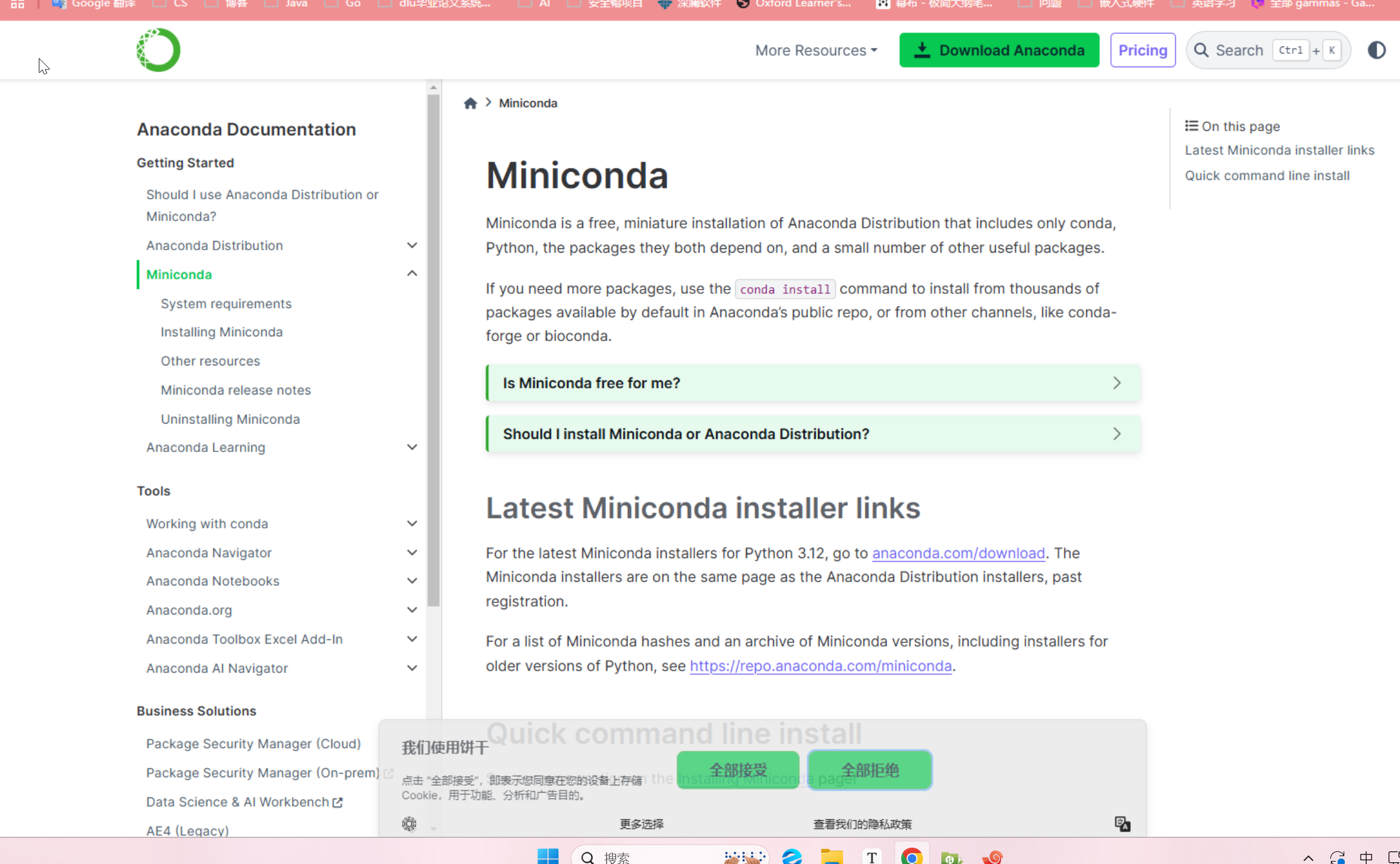Click the home breadcrumb icon

tap(470, 103)
